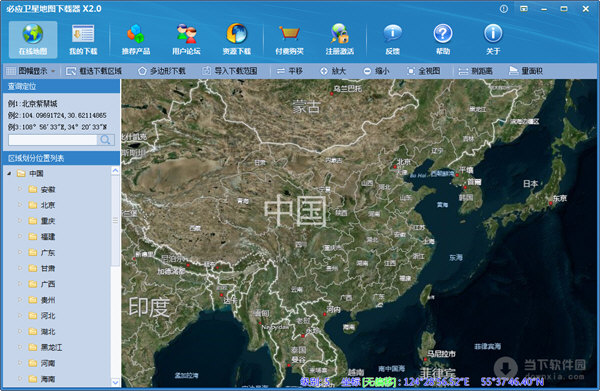Activate 缩小 zoom out tool

(376, 71)
